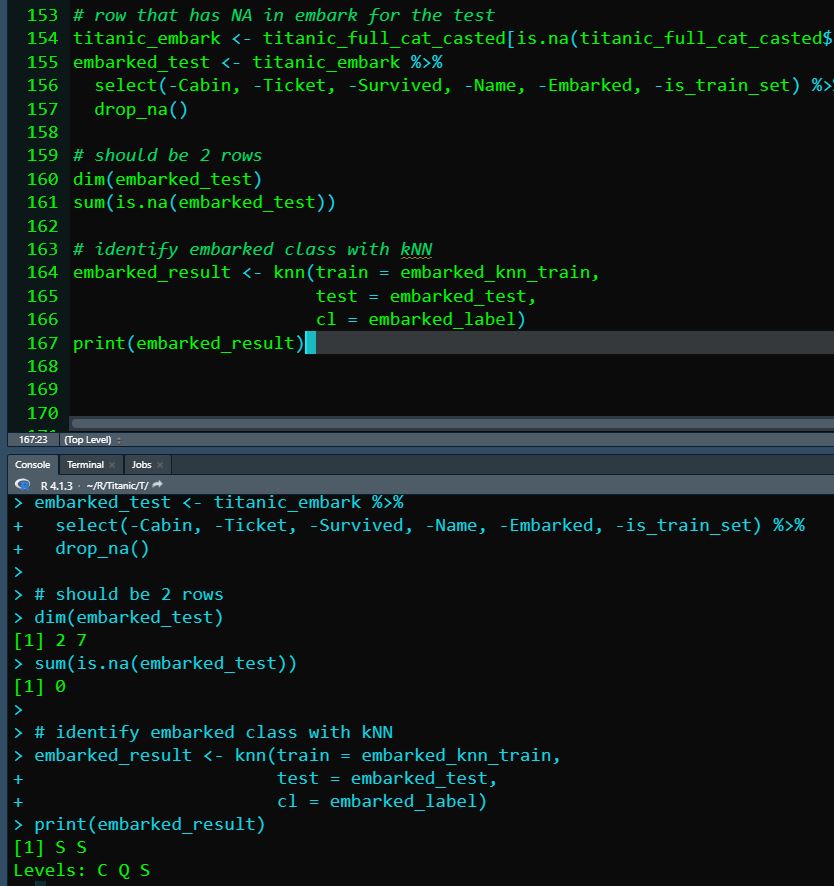Select the Console tab
The height and width of the screenshot is (886, 834).
coord(32,464)
